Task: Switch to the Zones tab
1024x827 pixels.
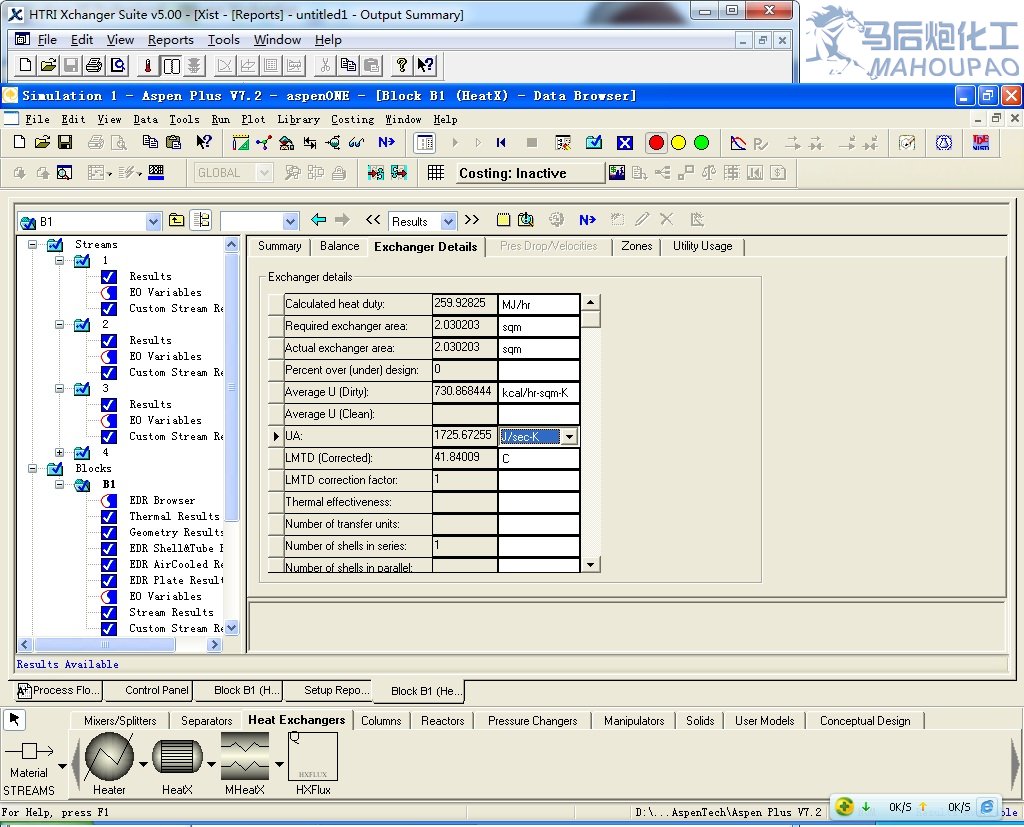Action: [637, 246]
